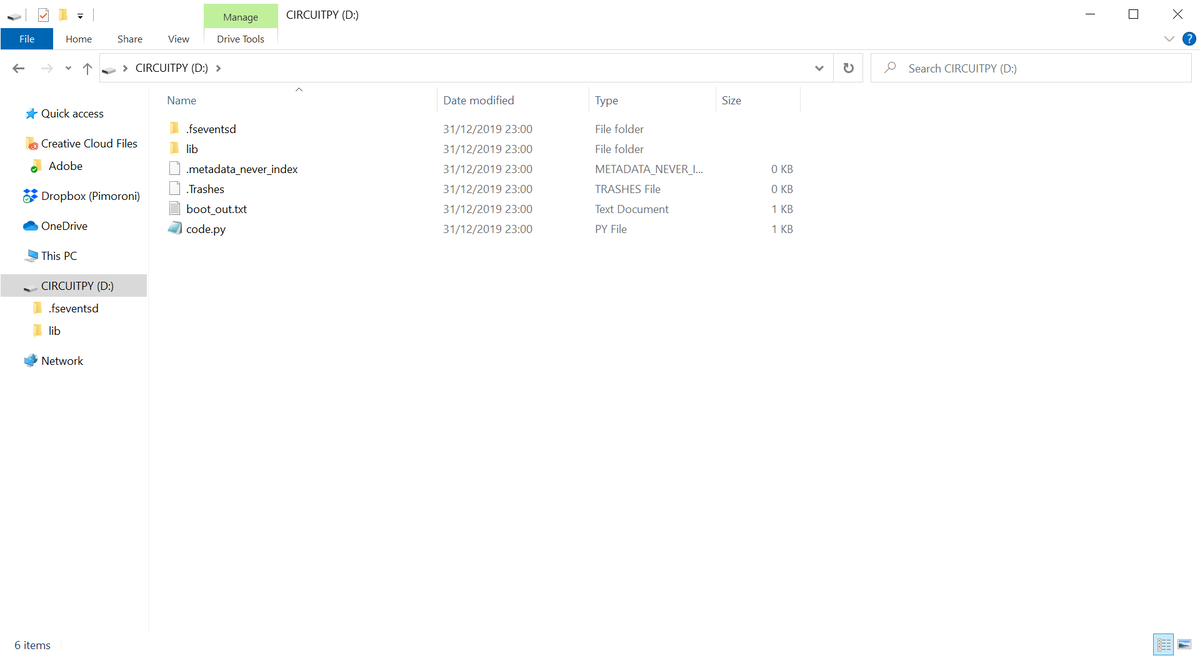This screenshot has width=1200, height=656.
Task: Refresh the CIRCUITPY folder view
Action: (848, 68)
